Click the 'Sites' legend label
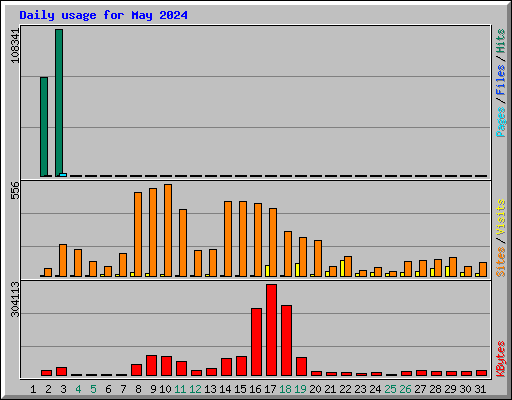This screenshot has height=400, width=512. point(501,262)
